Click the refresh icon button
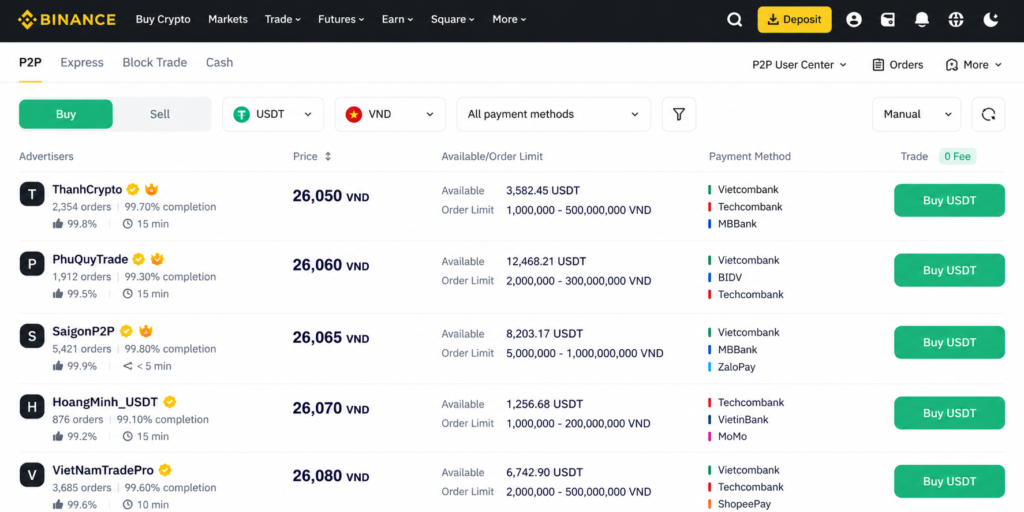The image size is (1024, 512). click(988, 114)
